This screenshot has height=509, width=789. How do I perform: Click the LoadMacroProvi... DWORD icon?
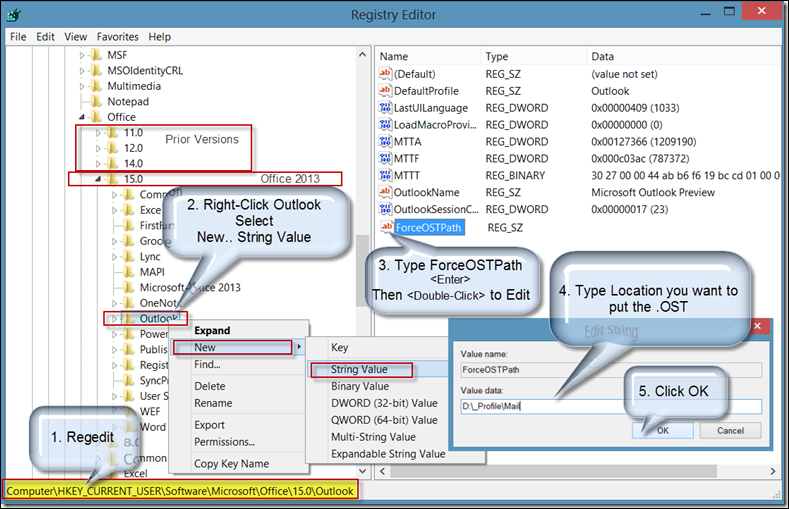coord(385,124)
